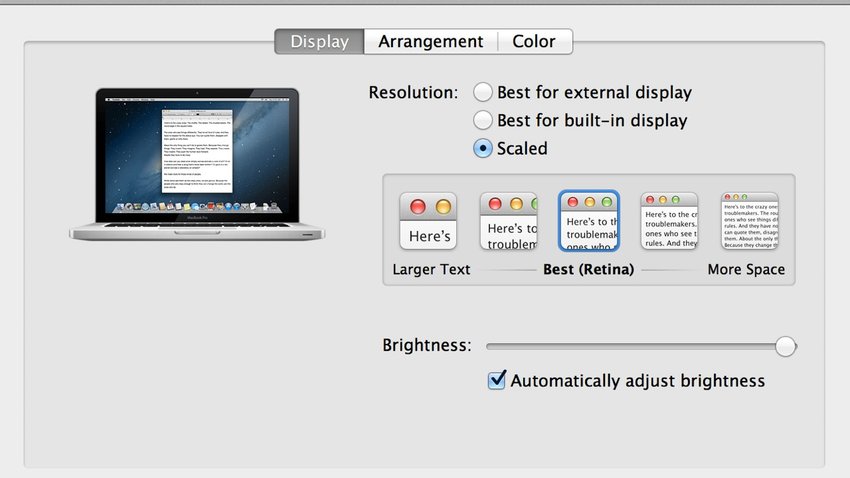Click the middle of the Brightness slider track

(641, 346)
